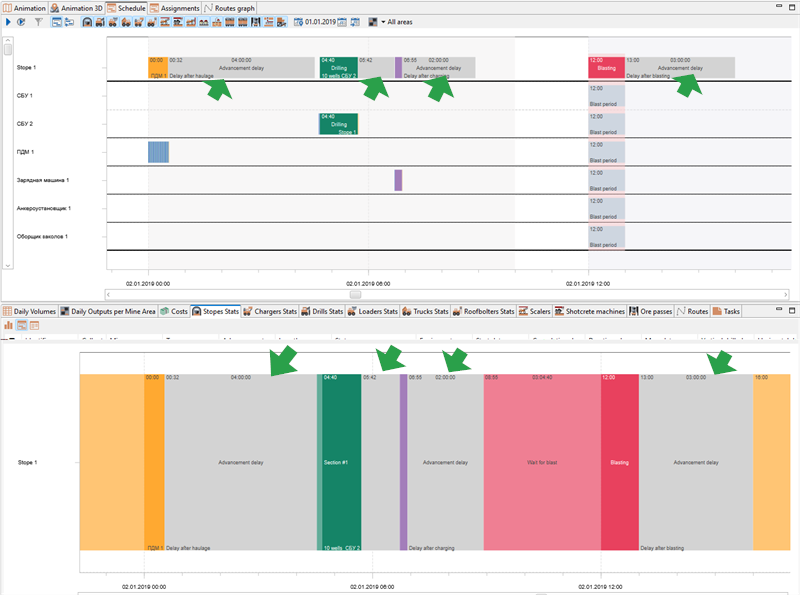Open the Scalers tab
The height and width of the screenshot is (595, 800).
click(534, 311)
